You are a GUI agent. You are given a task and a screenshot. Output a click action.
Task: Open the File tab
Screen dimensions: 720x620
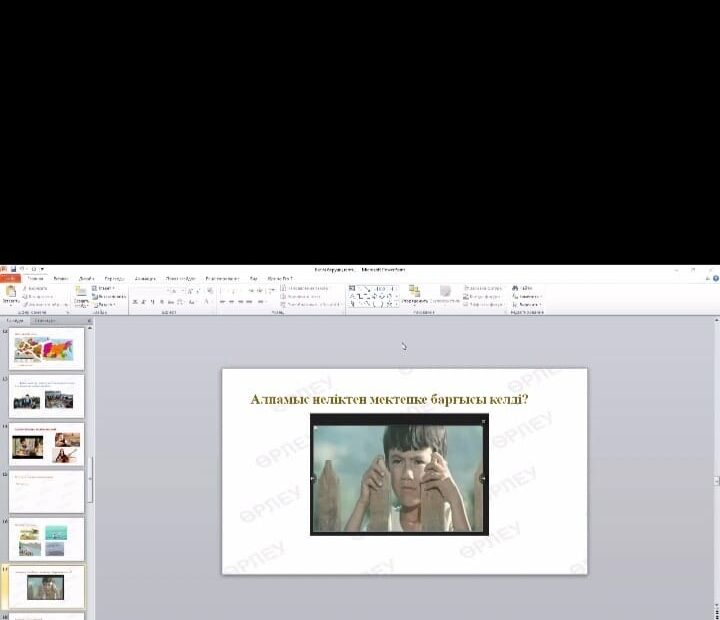point(9,279)
